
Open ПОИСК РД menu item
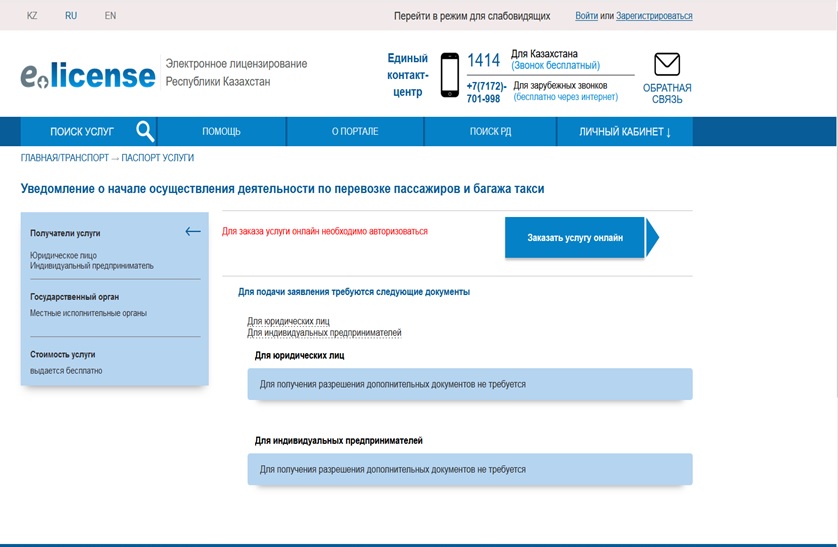coord(490,131)
